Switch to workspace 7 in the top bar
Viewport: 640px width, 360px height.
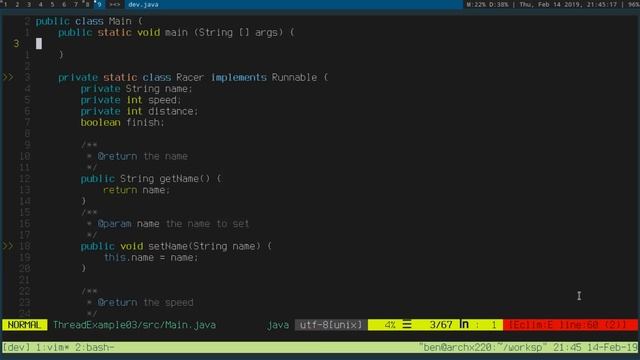click(x=76, y=4)
